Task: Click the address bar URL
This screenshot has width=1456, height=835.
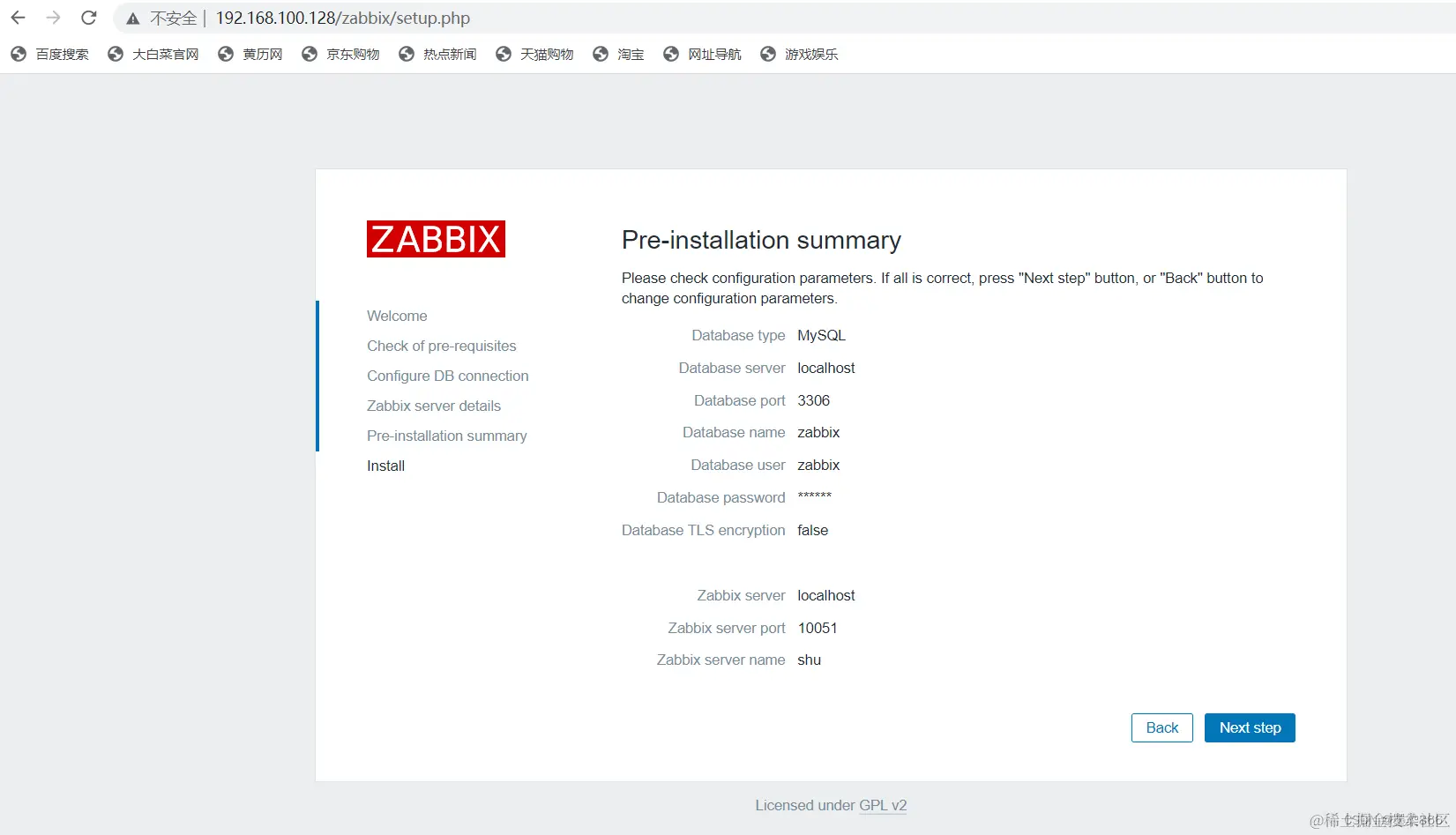Action: pos(343,19)
